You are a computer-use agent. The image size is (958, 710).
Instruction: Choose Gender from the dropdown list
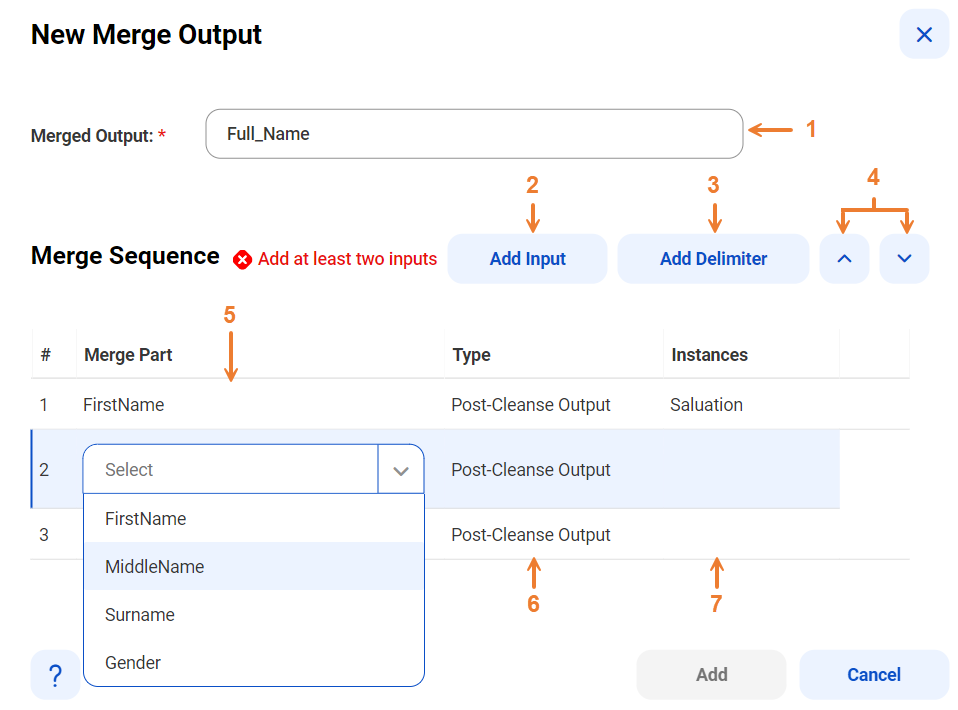(254, 662)
